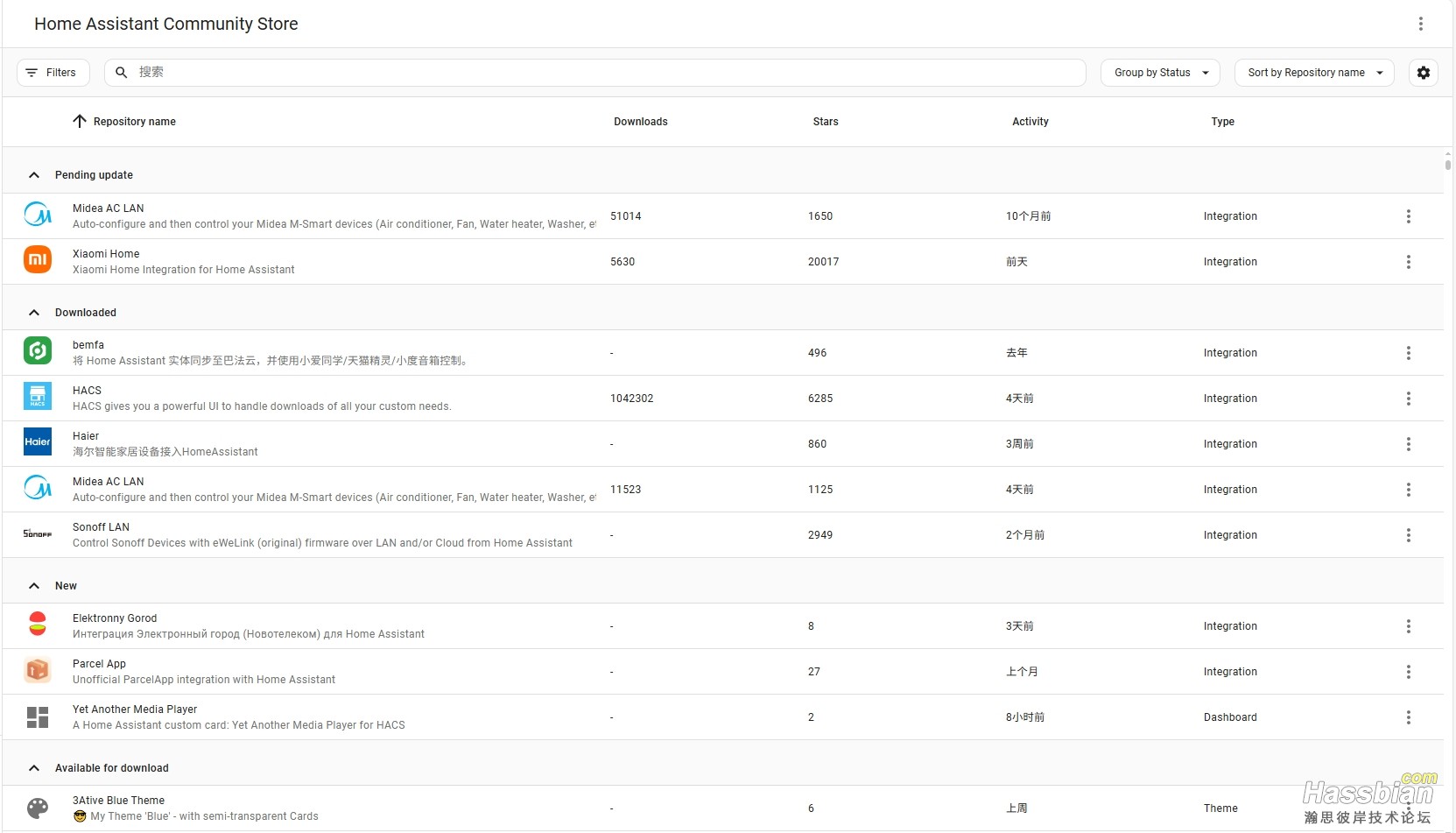Click the search magnifier icon
This screenshot has height=833, width=1456.
point(122,73)
